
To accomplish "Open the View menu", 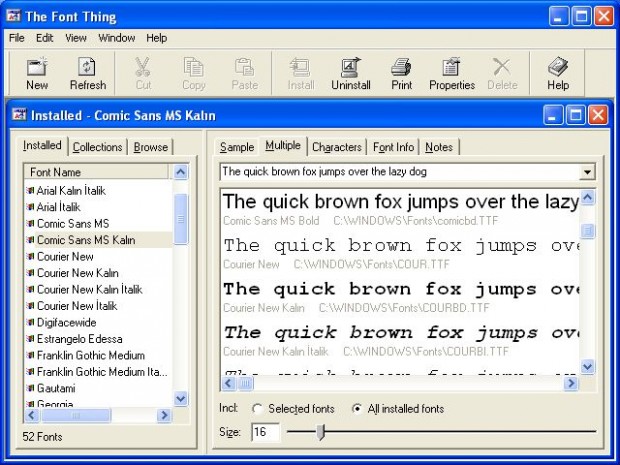I will pyautogui.click(x=76, y=38).
